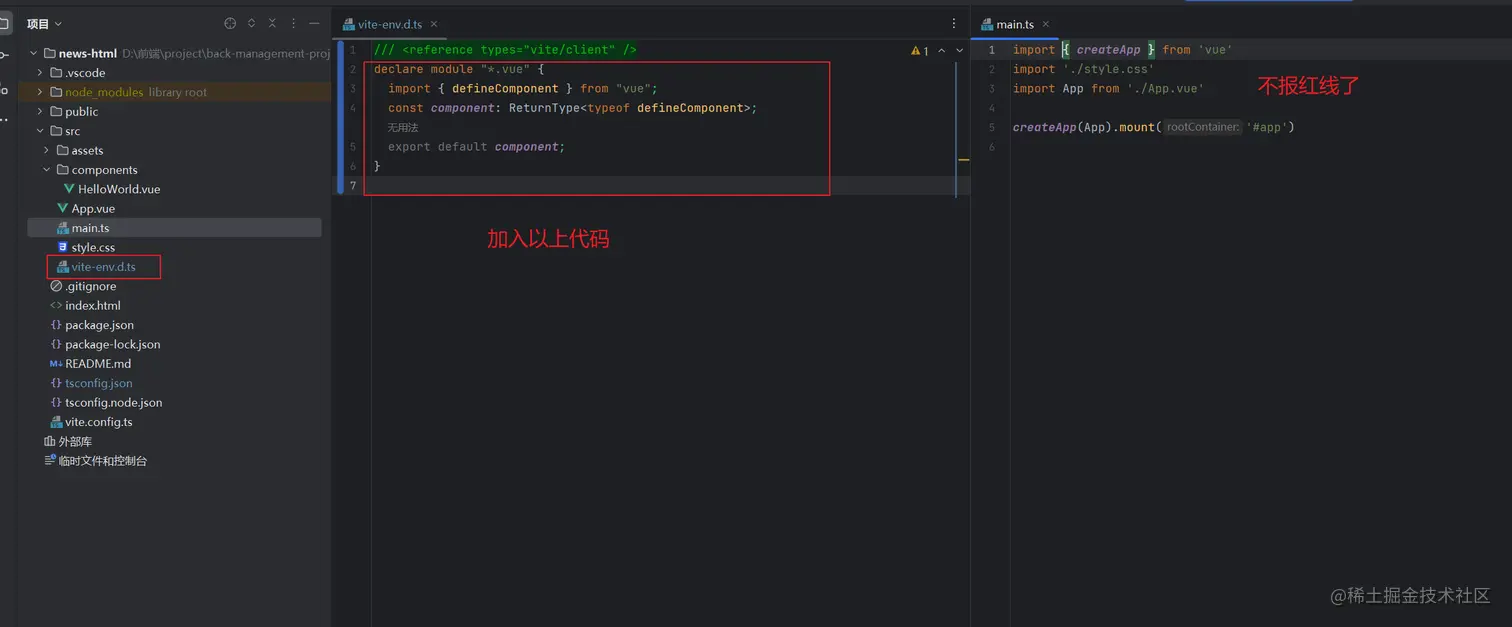Click the Vue icon beside App.vue
Viewport: 1512px width, 627px height.
click(62, 208)
